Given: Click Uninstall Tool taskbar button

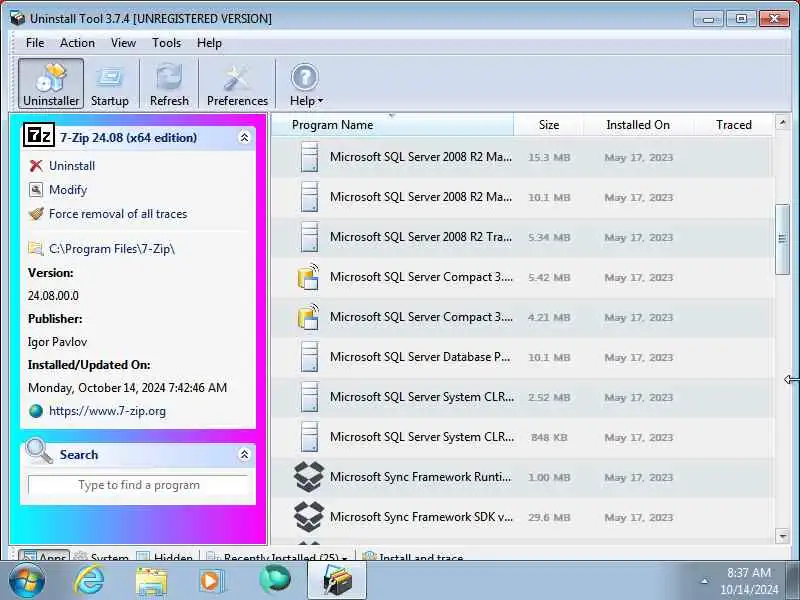Looking at the screenshot, I should tap(337, 581).
